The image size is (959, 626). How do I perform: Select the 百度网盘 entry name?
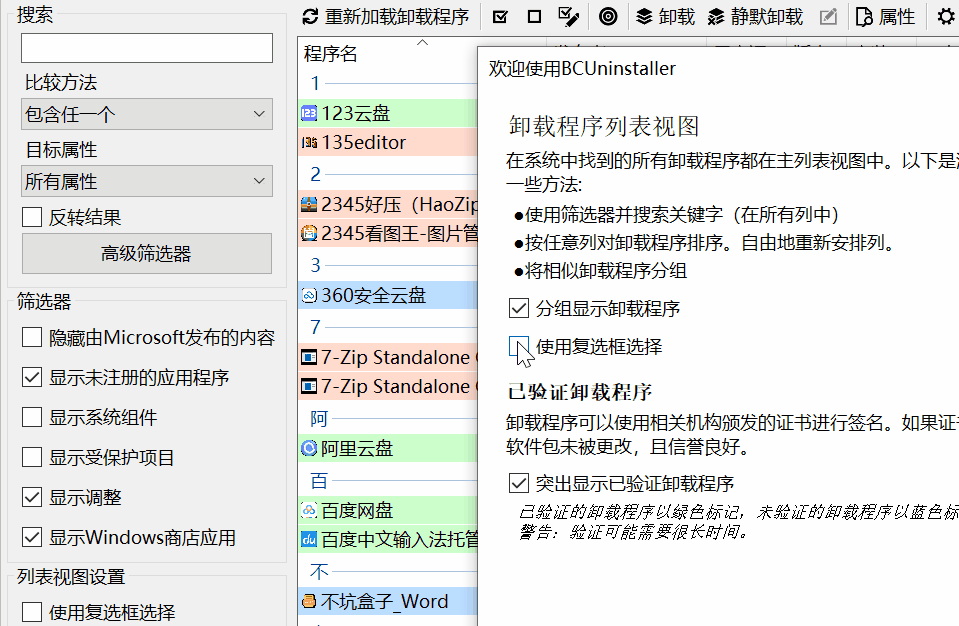(357, 510)
